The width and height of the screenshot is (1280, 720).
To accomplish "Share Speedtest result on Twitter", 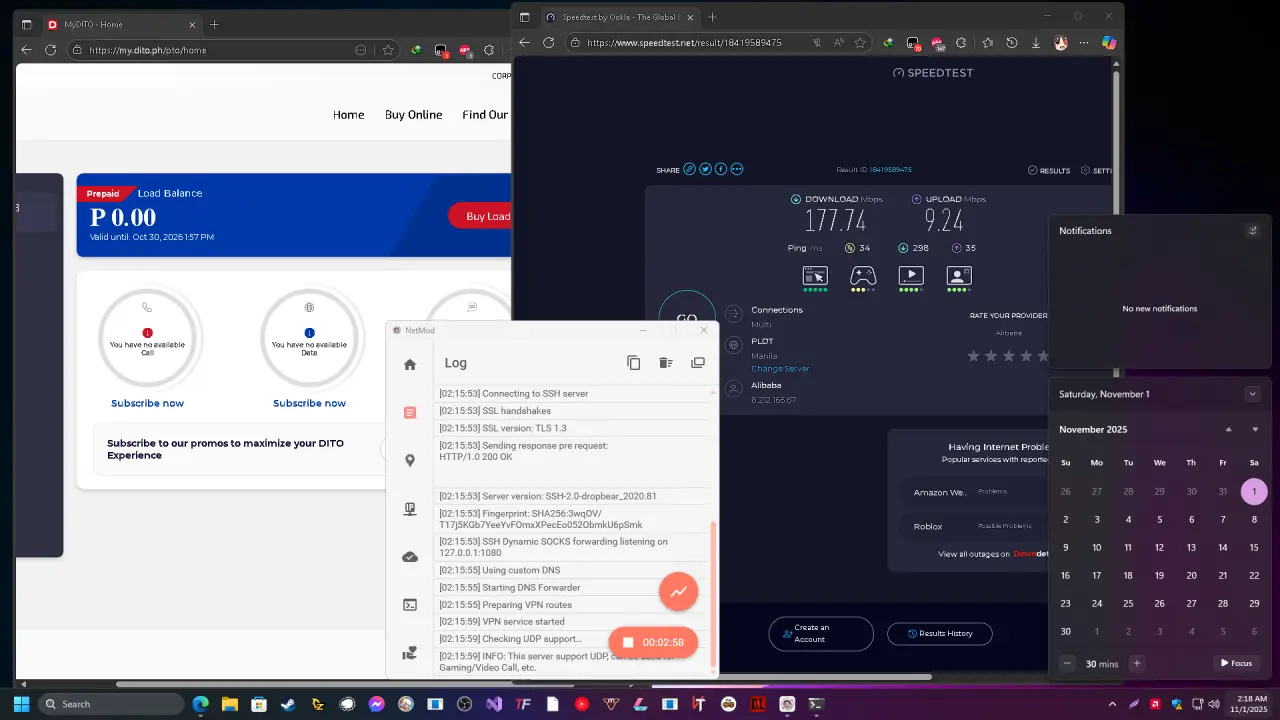I will pyautogui.click(x=705, y=170).
